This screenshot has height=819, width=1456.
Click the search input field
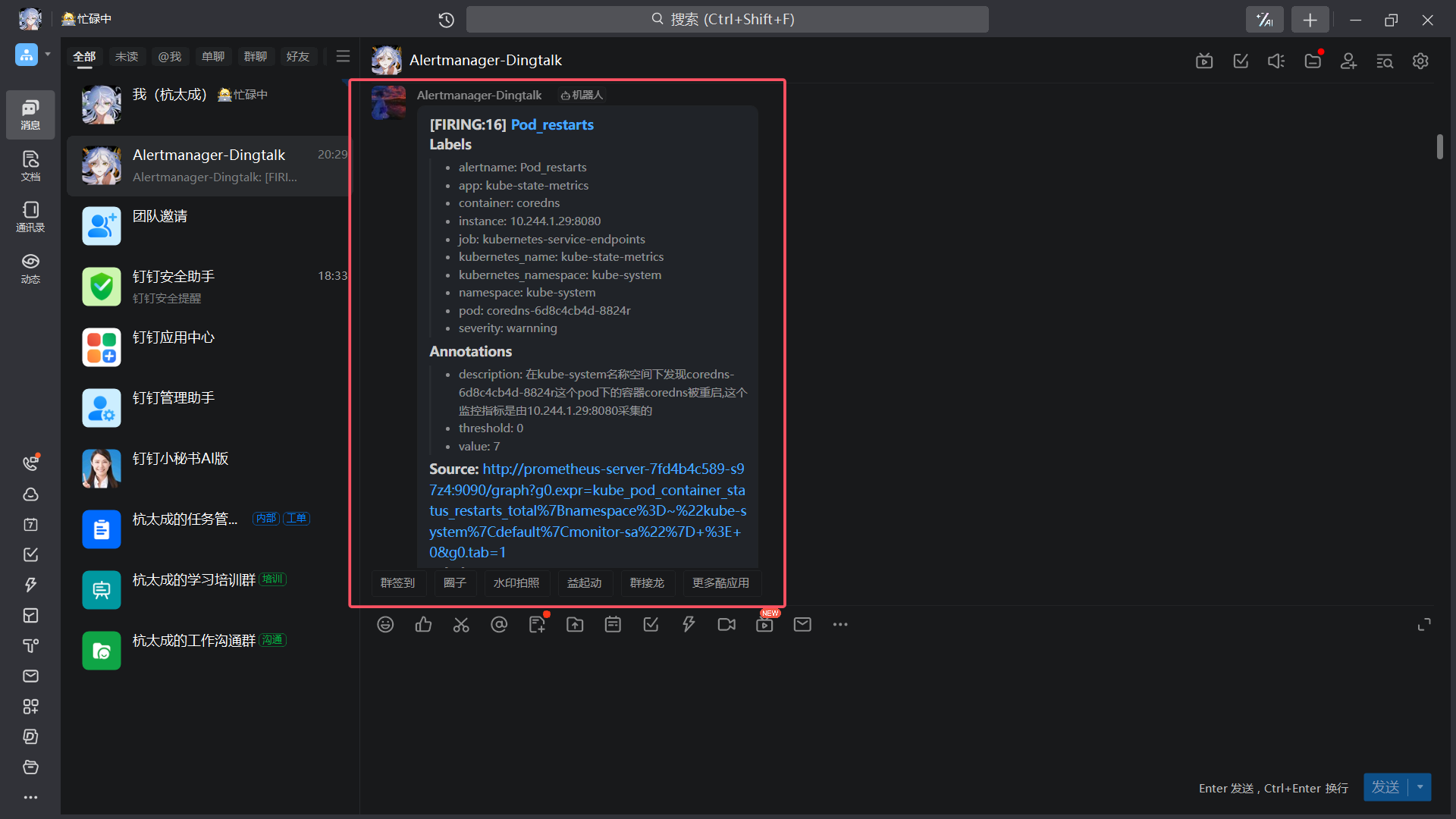pyautogui.click(x=726, y=20)
